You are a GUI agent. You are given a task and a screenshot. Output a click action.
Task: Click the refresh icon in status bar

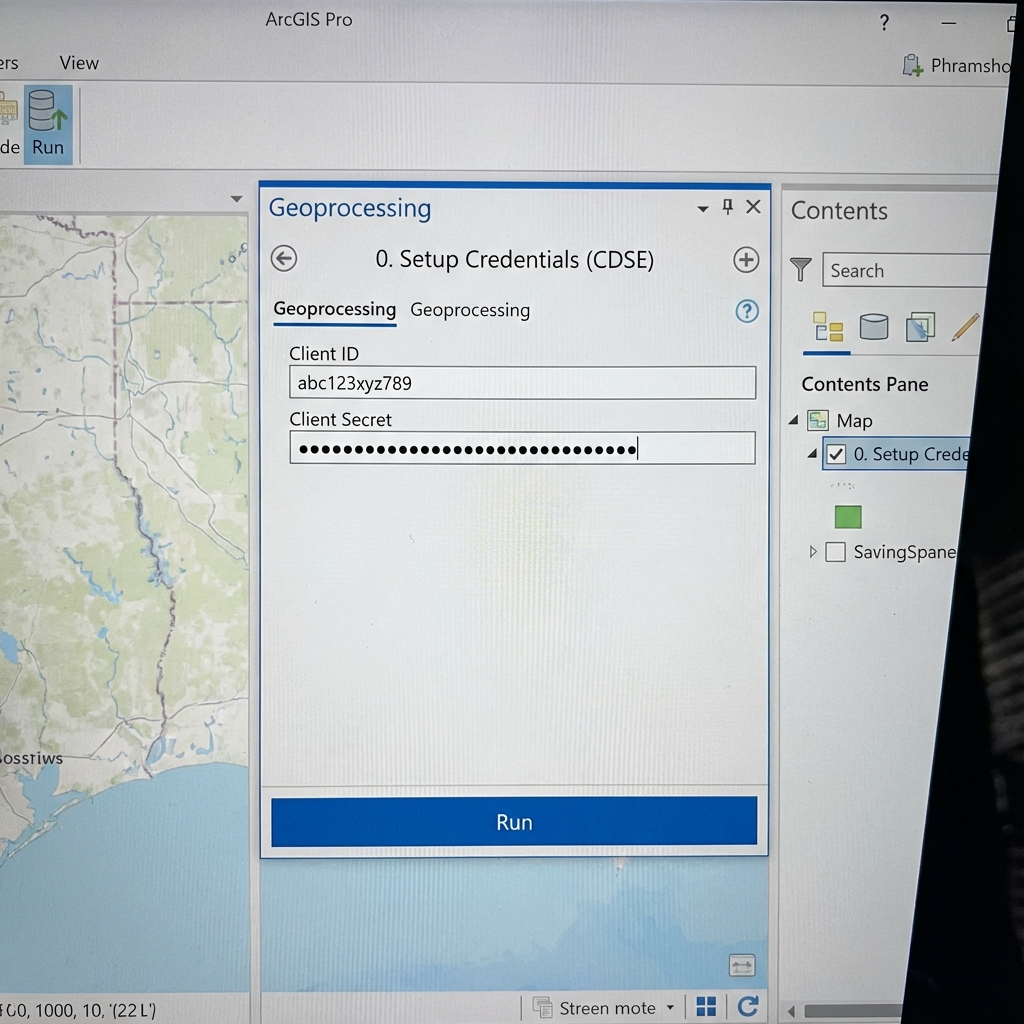point(748,1006)
